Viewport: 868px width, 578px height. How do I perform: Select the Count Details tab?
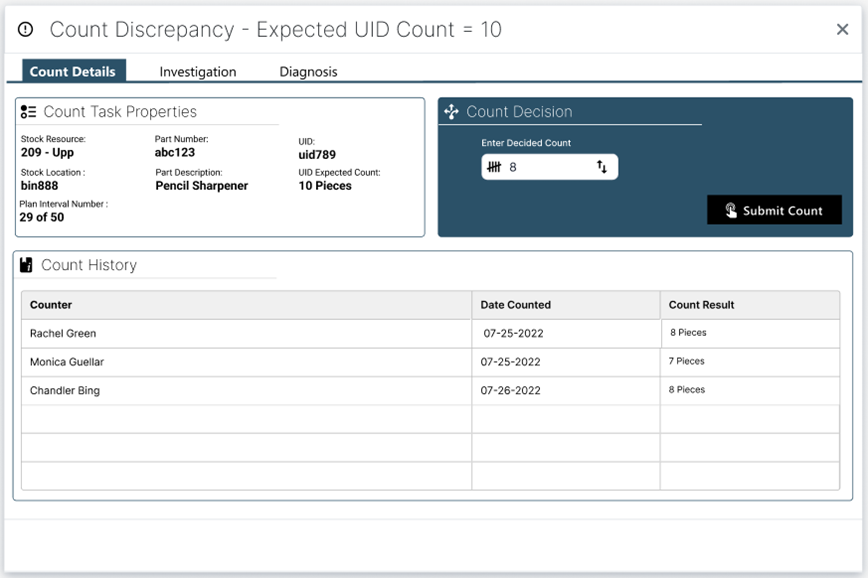pyautogui.click(x=72, y=72)
